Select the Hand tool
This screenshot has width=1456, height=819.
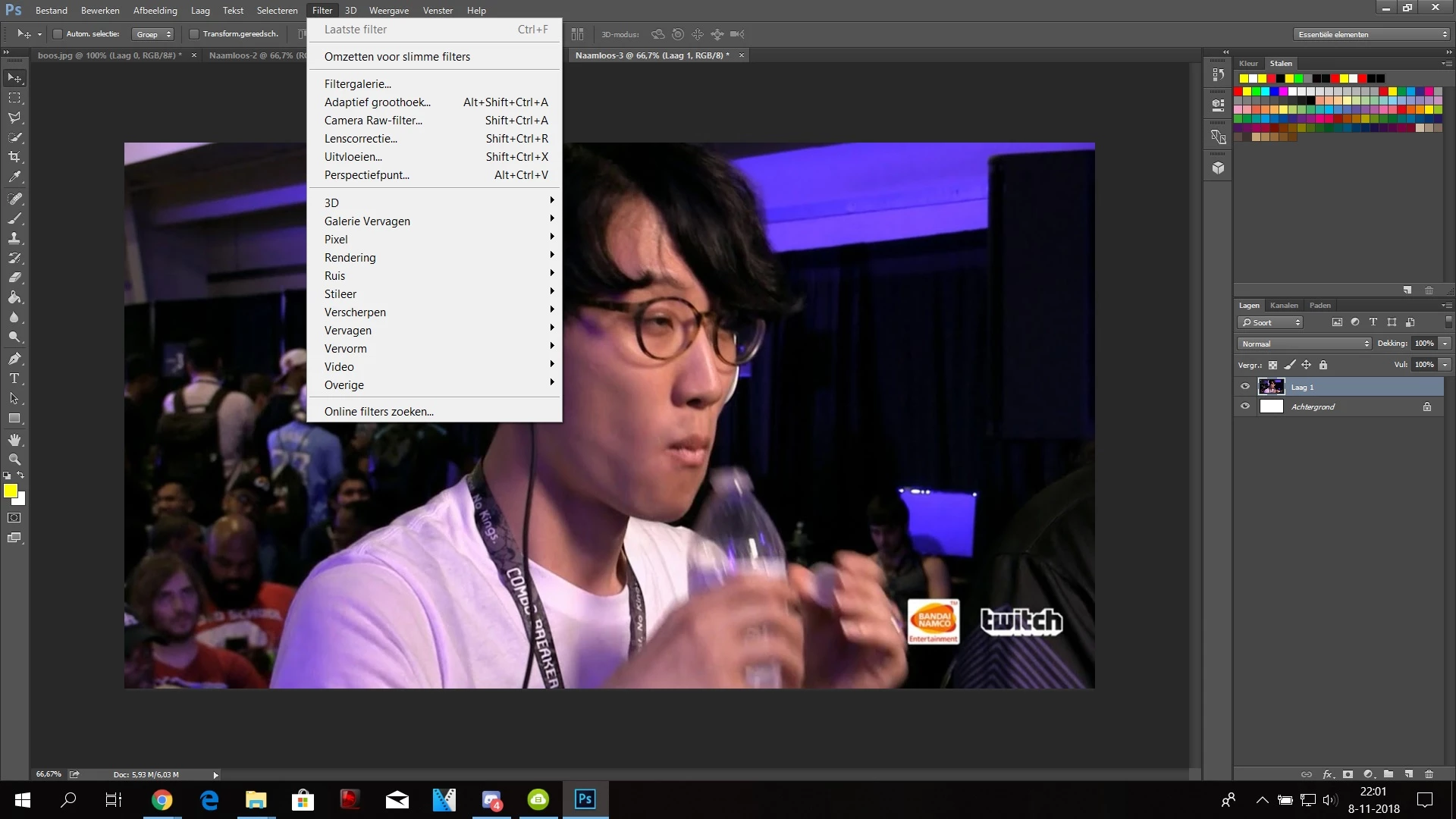[x=14, y=440]
